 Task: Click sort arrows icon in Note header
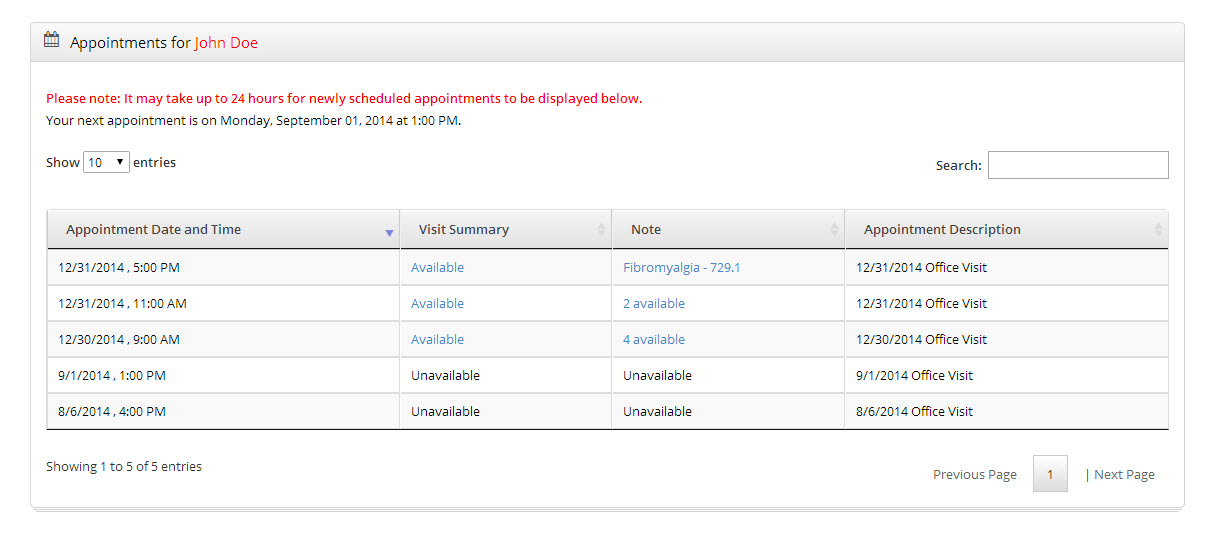tap(834, 230)
